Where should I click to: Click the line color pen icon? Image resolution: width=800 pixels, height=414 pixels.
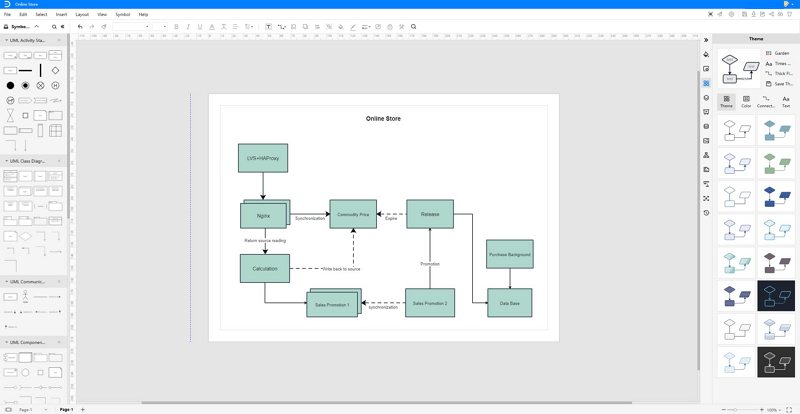pos(353,27)
